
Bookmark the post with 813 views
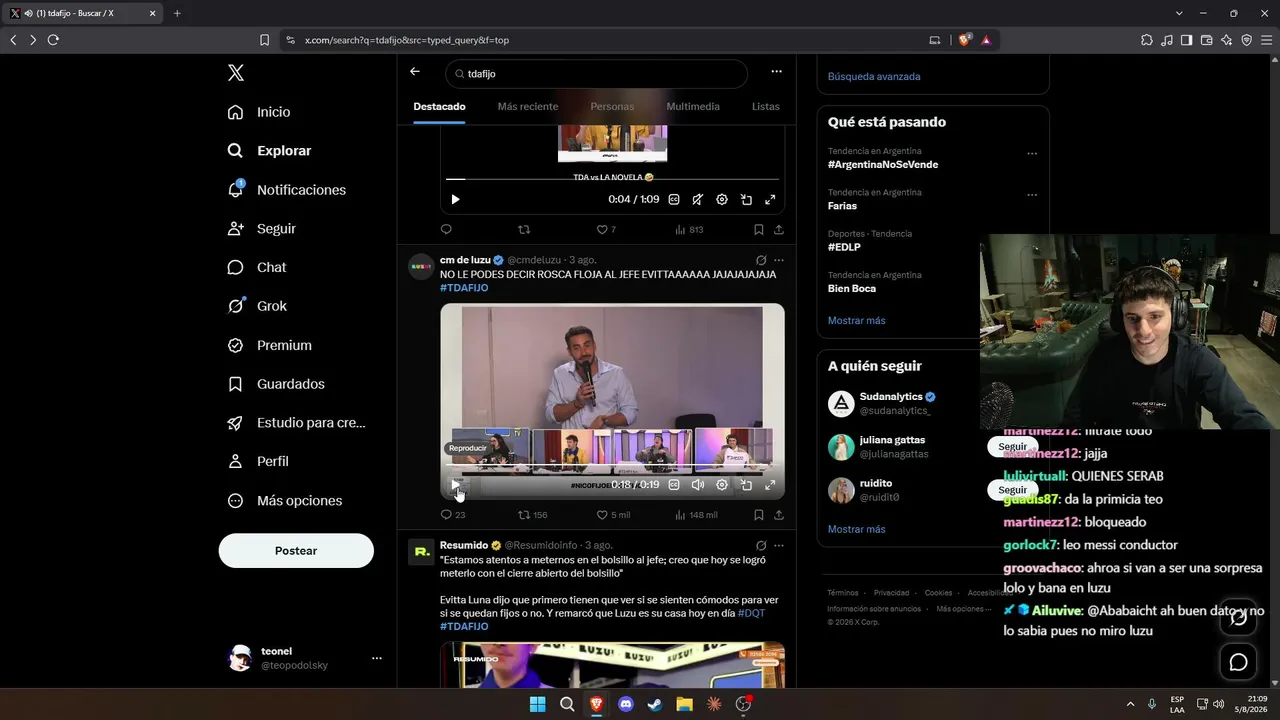pyautogui.click(x=759, y=229)
